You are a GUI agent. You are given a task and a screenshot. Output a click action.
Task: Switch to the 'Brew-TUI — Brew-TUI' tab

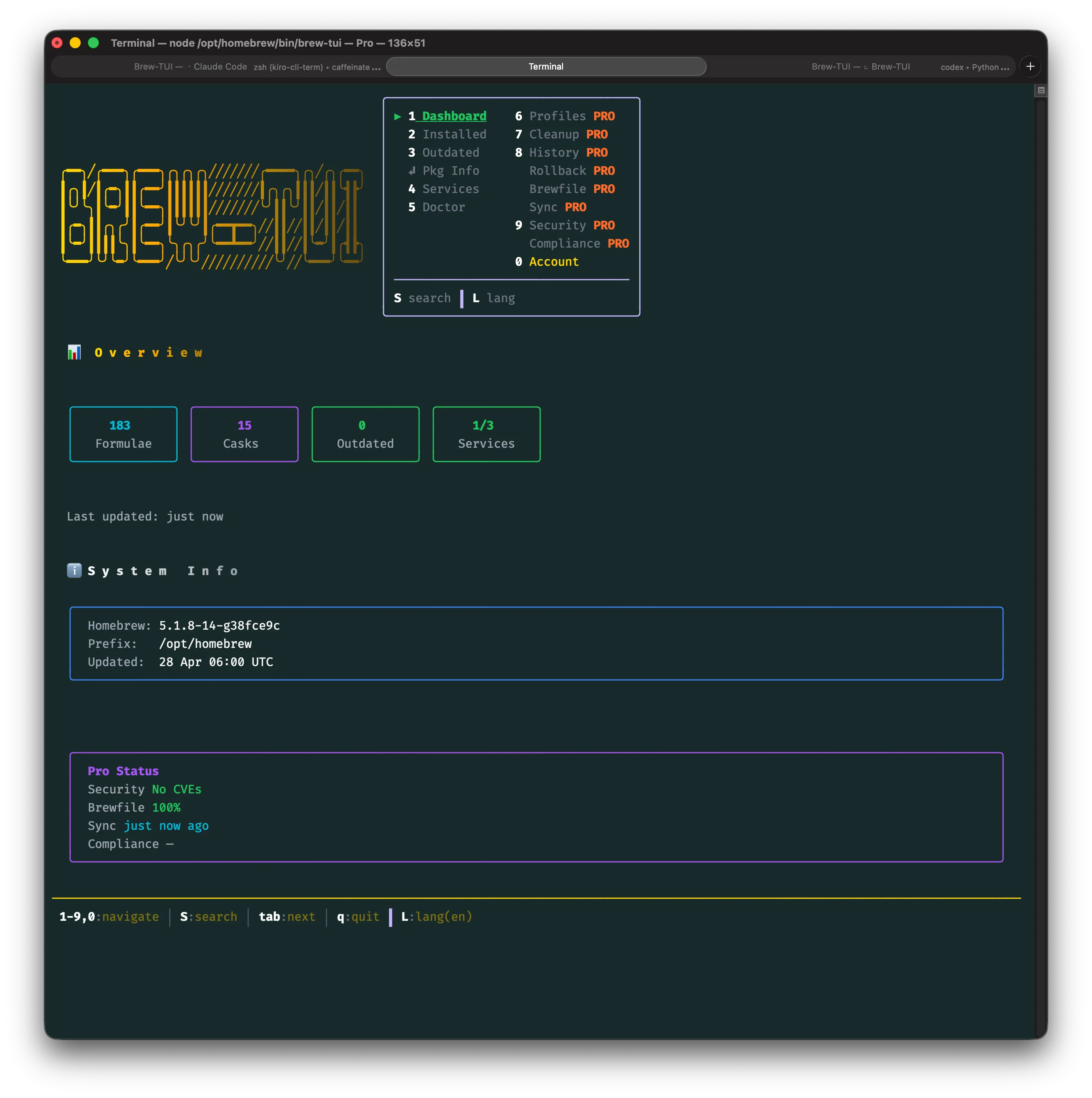click(x=860, y=66)
